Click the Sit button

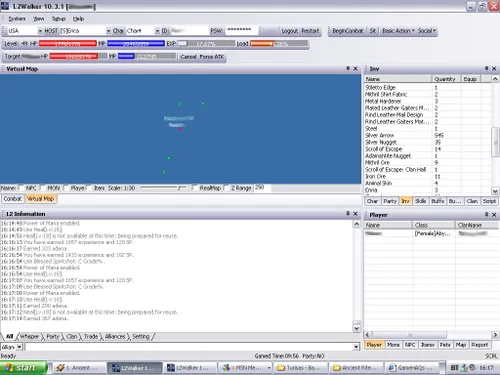[373, 31]
